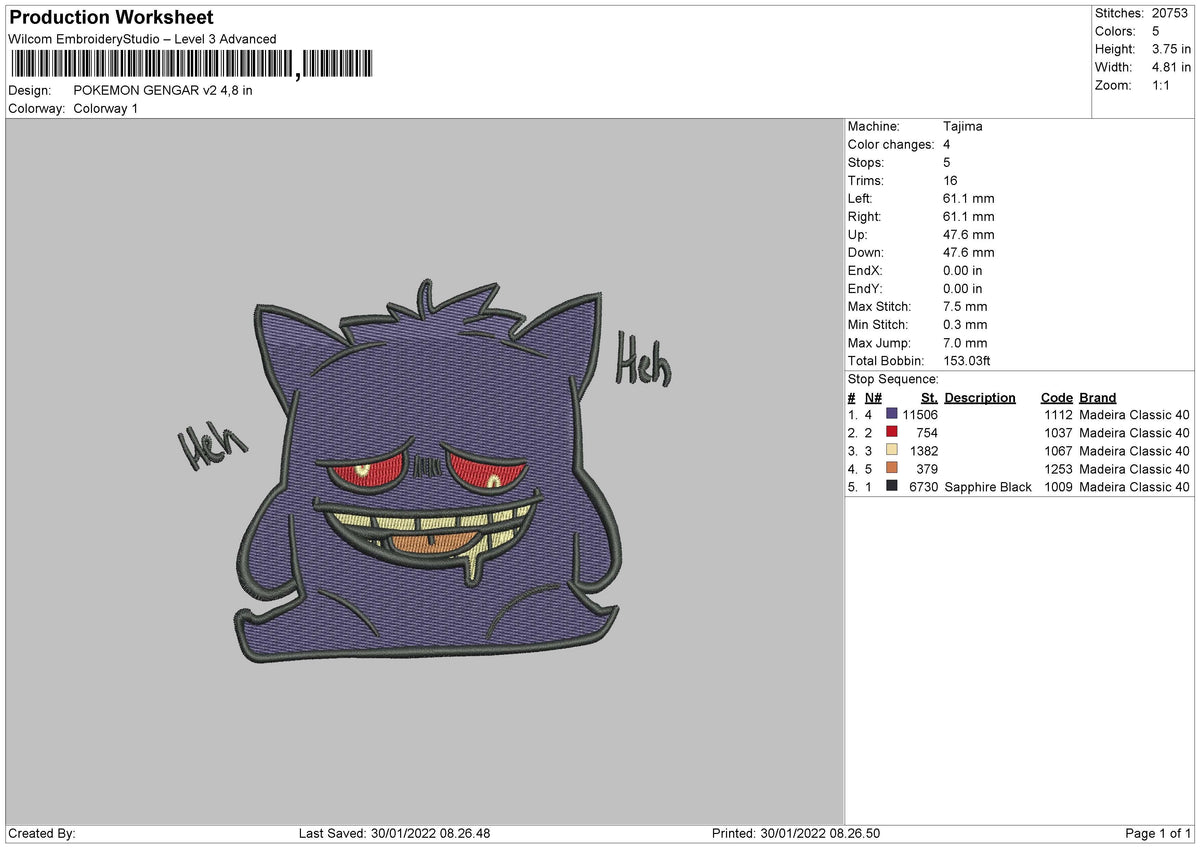1200x848 pixels.
Task: Select the "Color changes:" value 4
Action: click(x=947, y=145)
